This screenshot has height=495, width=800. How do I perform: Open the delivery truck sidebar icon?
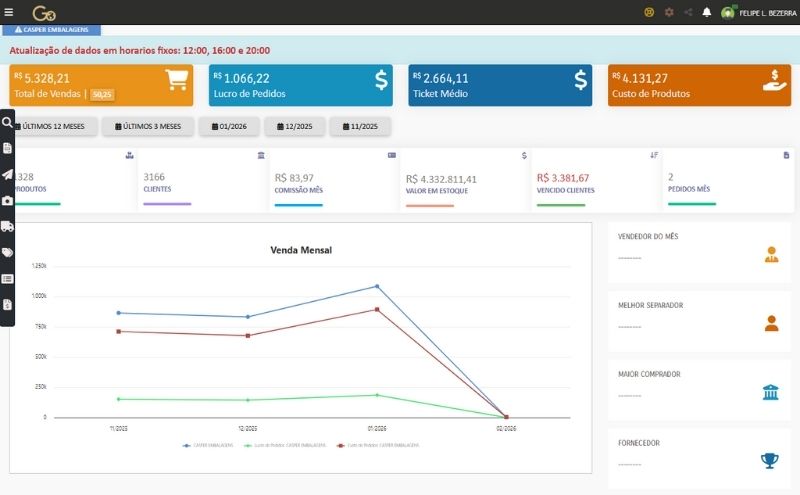point(7,226)
